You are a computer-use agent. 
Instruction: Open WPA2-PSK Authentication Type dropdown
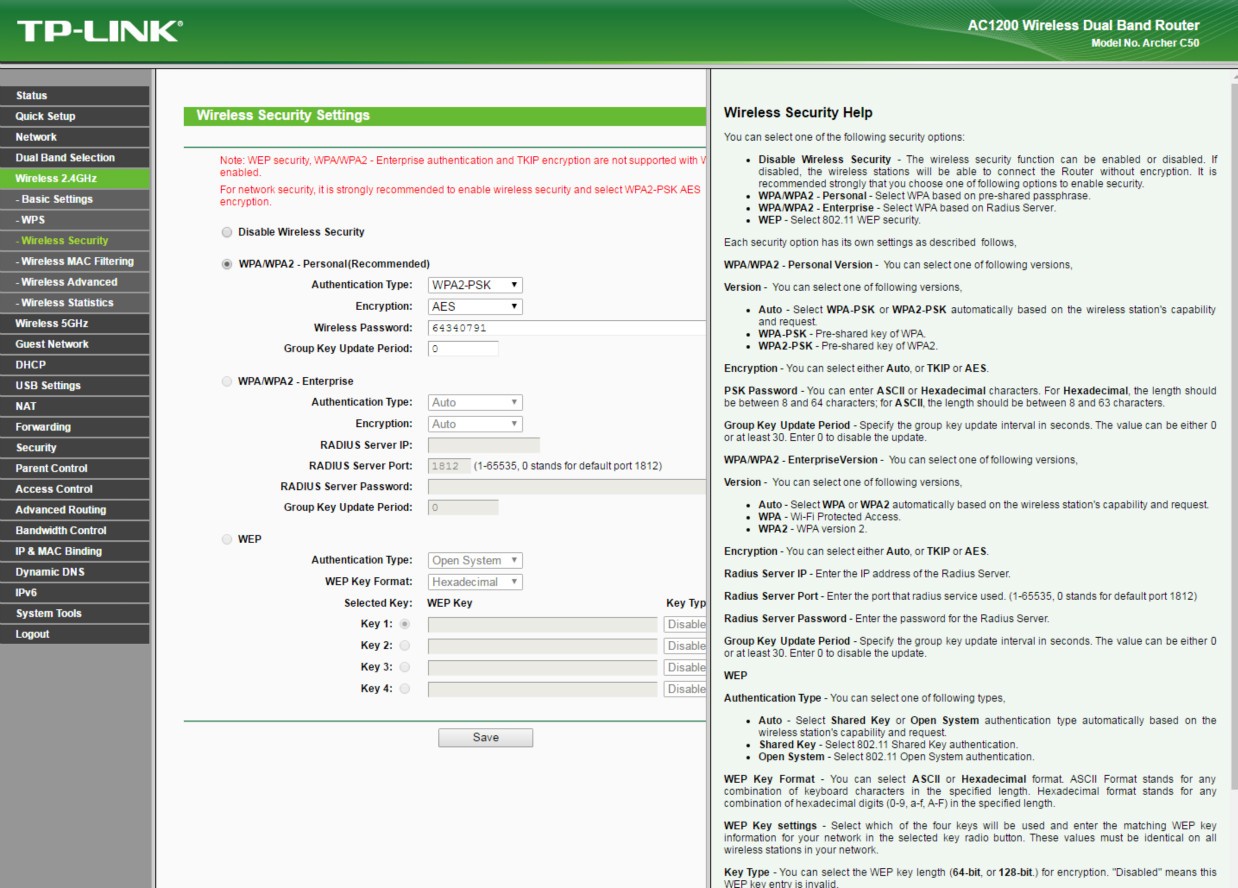[475, 285]
